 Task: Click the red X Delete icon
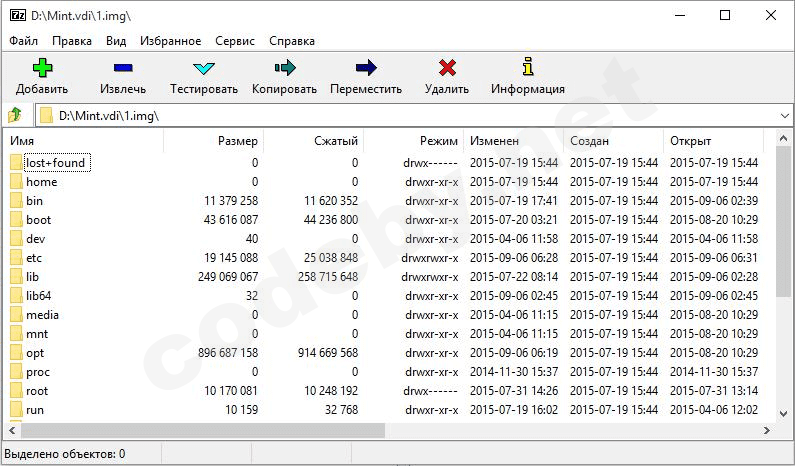(x=446, y=68)
